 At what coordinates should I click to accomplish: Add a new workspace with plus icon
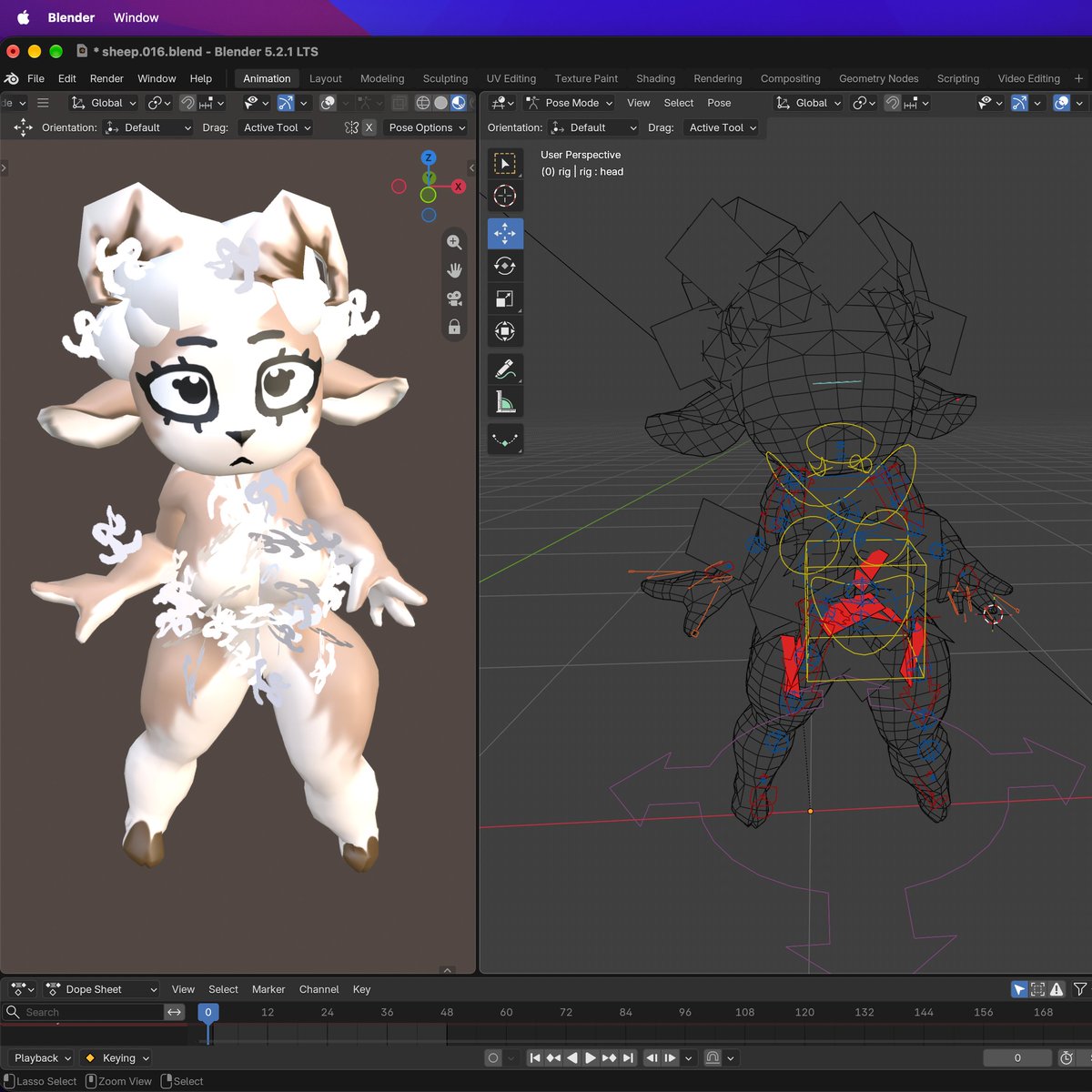click(1079, 78)
